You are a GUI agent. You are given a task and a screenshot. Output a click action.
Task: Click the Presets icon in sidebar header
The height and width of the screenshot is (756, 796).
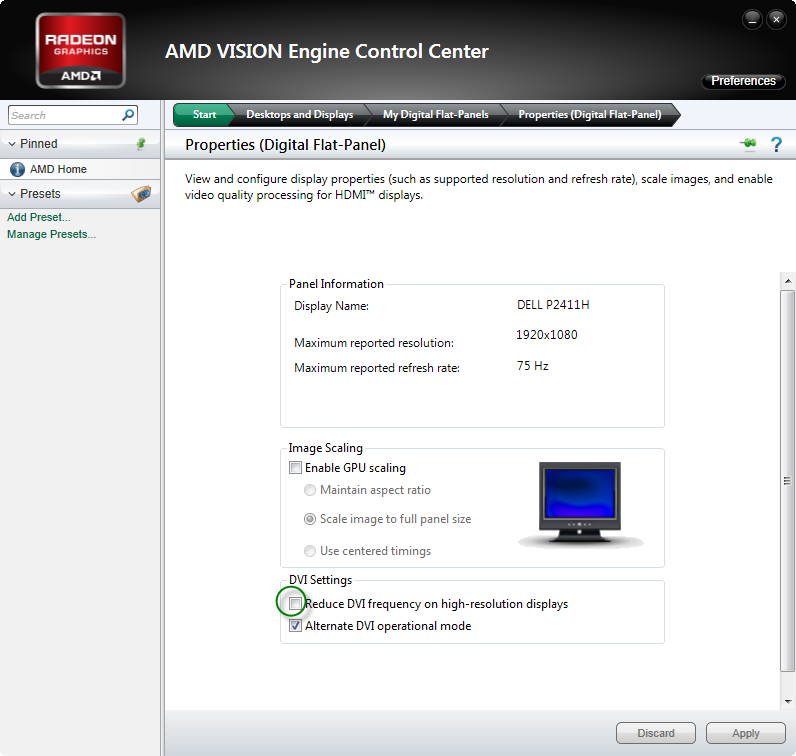coord(142,193)
